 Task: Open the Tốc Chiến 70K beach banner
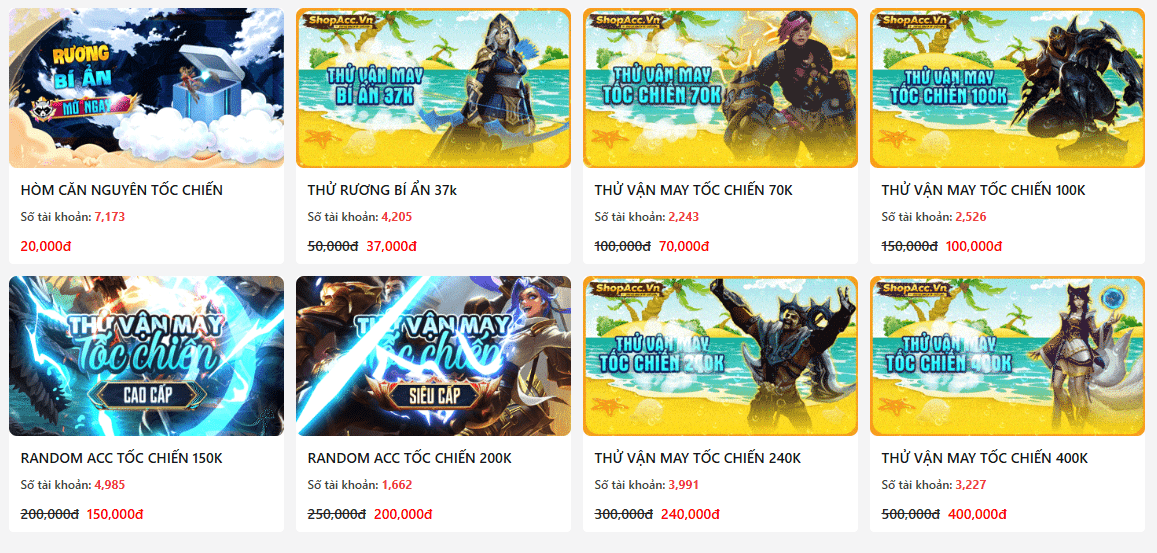click(720, 88)
